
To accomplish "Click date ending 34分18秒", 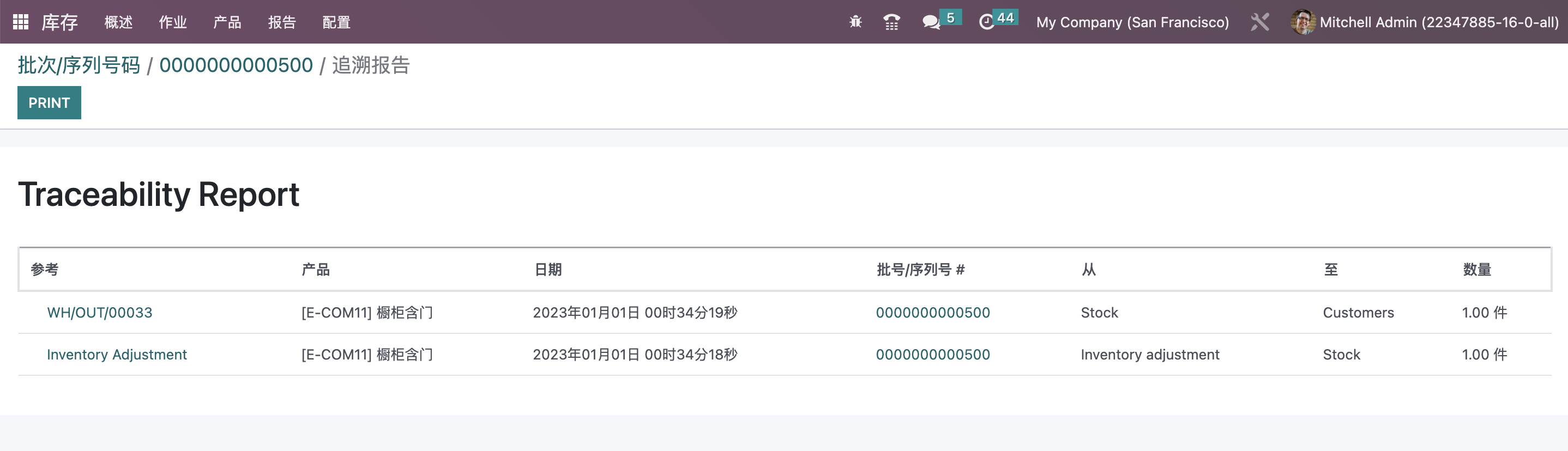I will 635,355.
